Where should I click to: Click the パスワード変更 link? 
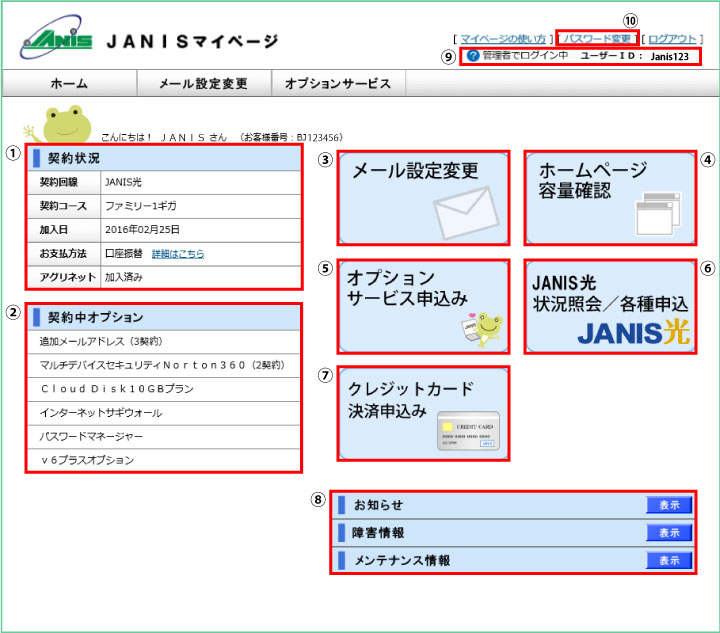click(597, 39)
